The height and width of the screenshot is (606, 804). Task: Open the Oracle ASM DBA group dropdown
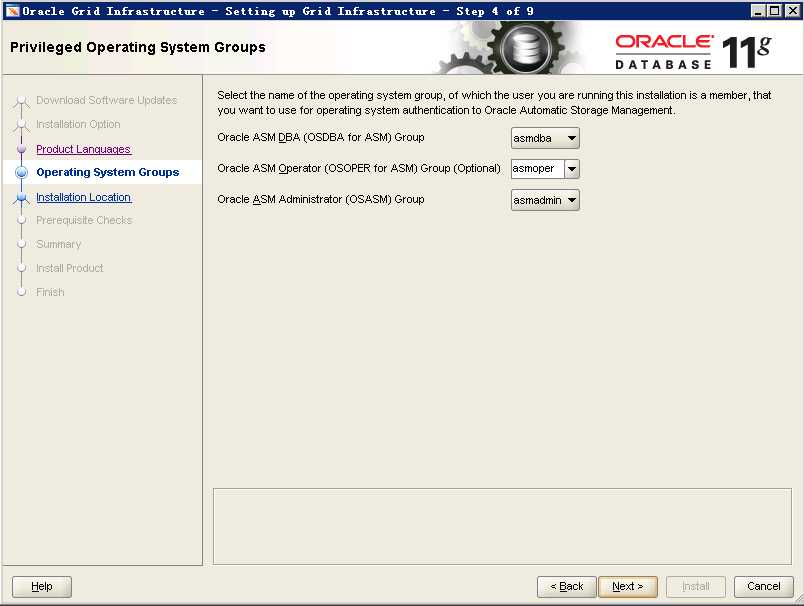point(545,138)
